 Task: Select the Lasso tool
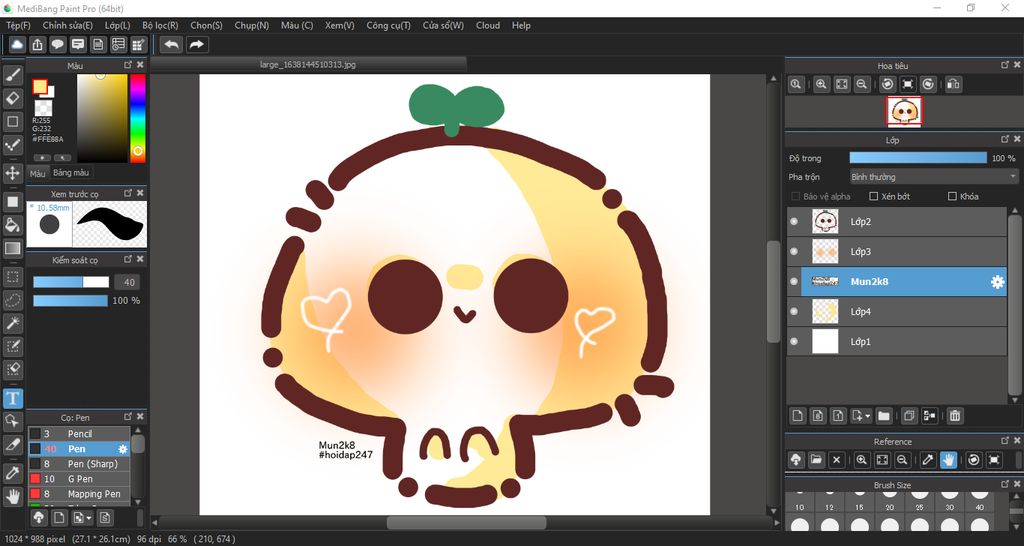click(x=12, y=300)
